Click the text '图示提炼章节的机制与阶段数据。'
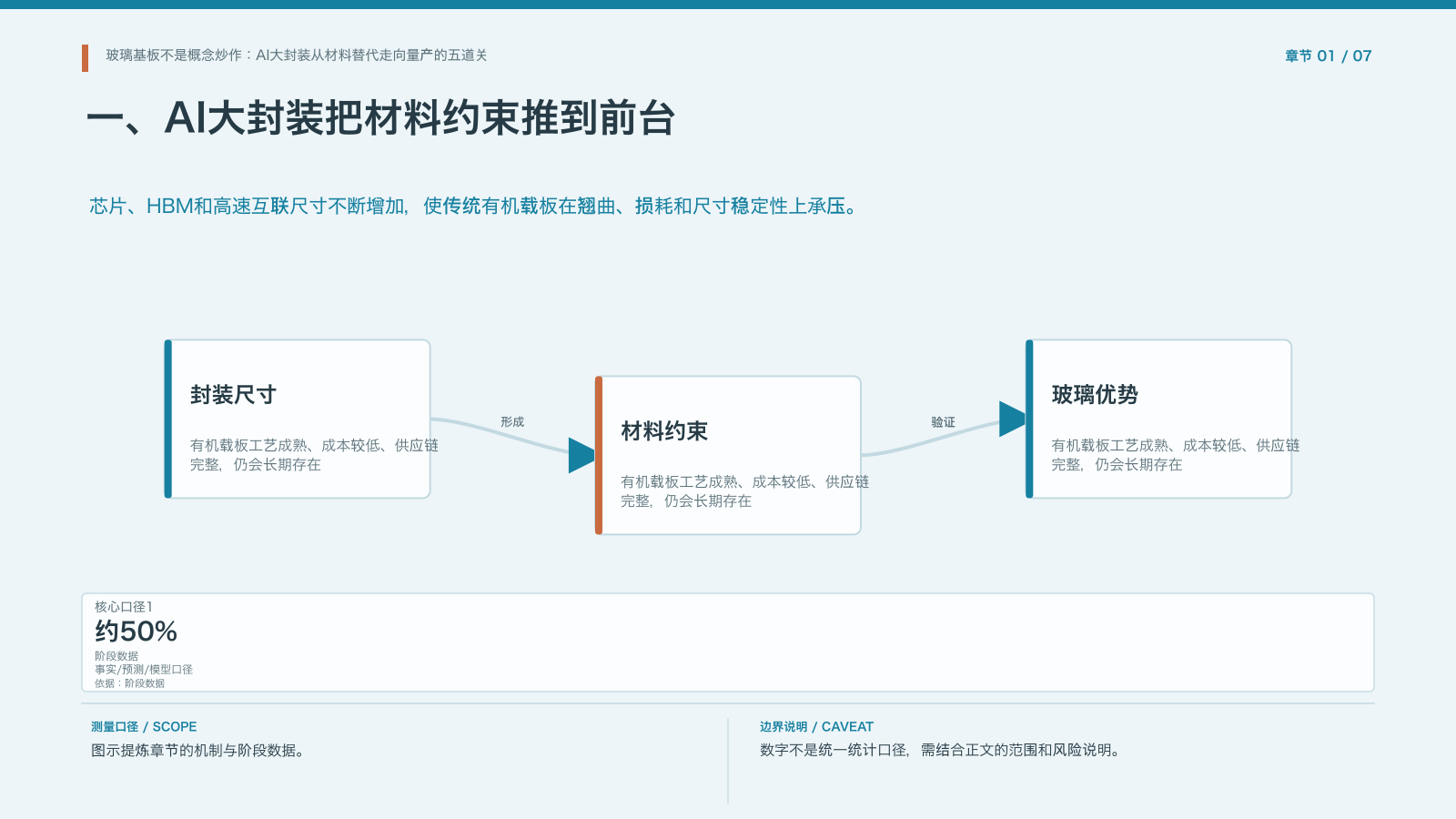Screen dimensions: 1456x819 point(197,751)
